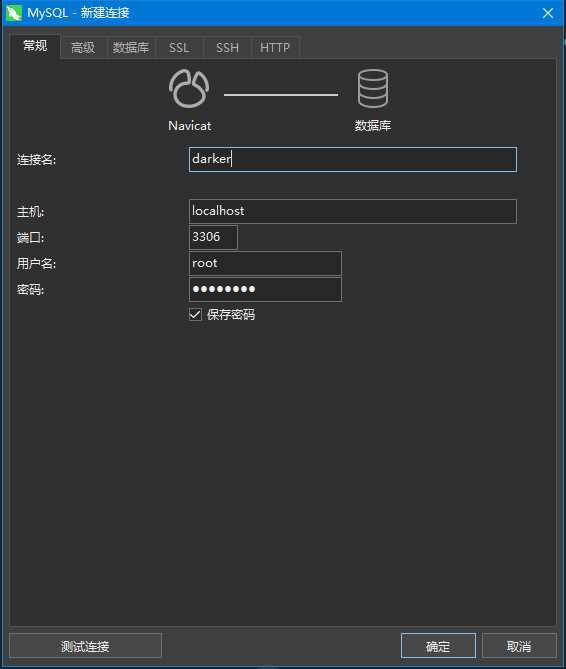The width and height of the screenshot is (566, 669).
Task: Toggle the 保存密码 checkbox
Action: click(x=195, y=314)
